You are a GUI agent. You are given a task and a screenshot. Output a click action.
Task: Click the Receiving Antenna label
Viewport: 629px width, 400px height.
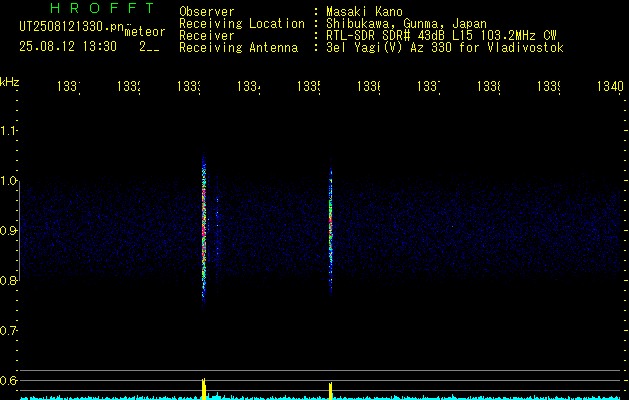click(238, 48)
